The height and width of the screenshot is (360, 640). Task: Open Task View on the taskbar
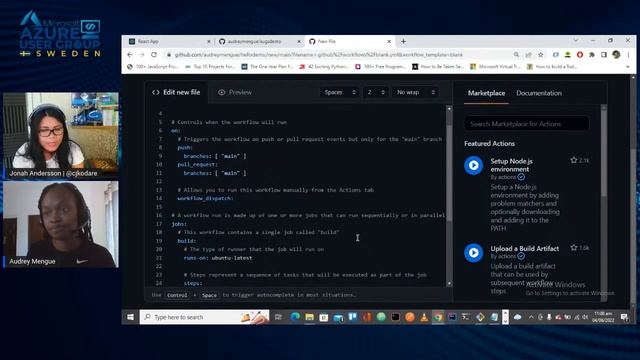[x=278, y=317]
